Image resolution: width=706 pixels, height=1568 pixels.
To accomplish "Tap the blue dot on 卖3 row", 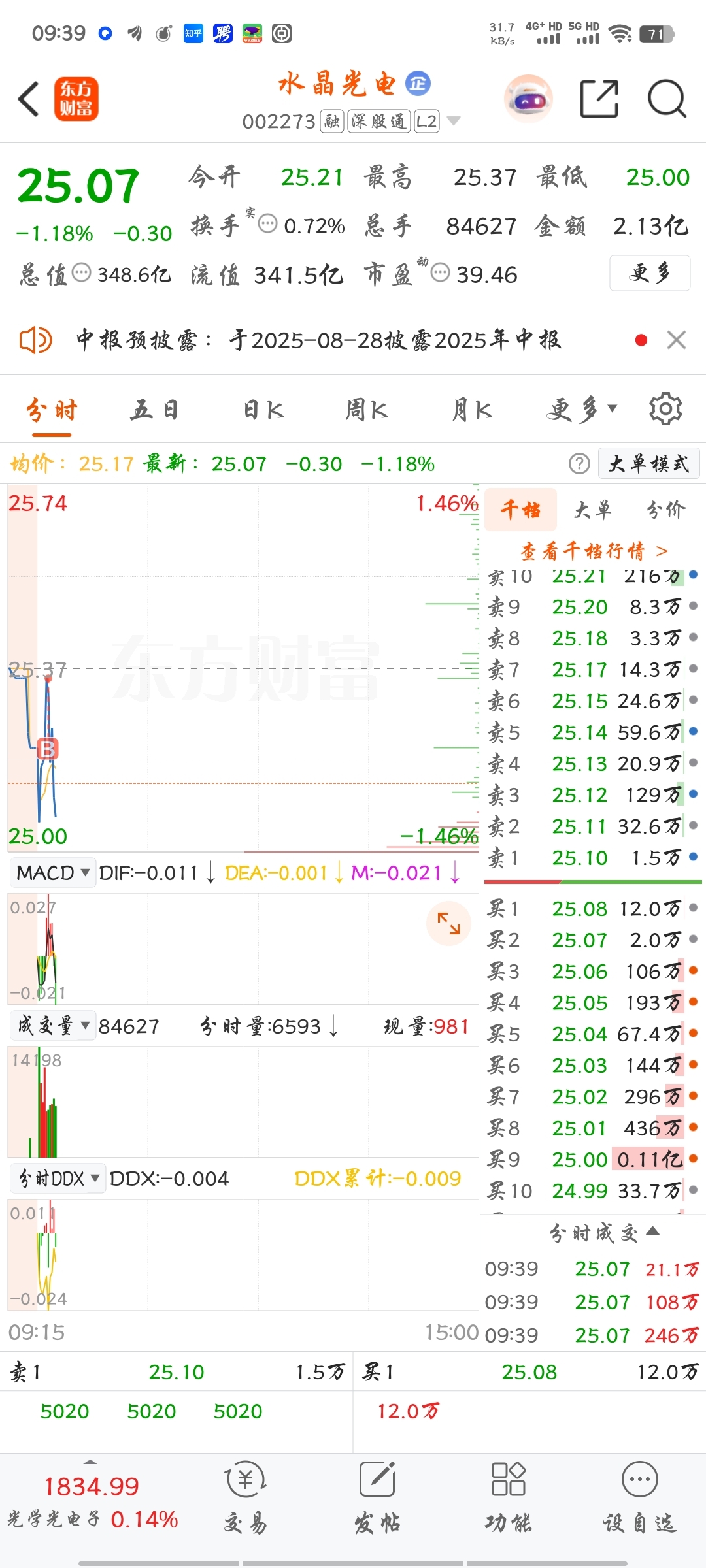I will [x=693, y=794].
